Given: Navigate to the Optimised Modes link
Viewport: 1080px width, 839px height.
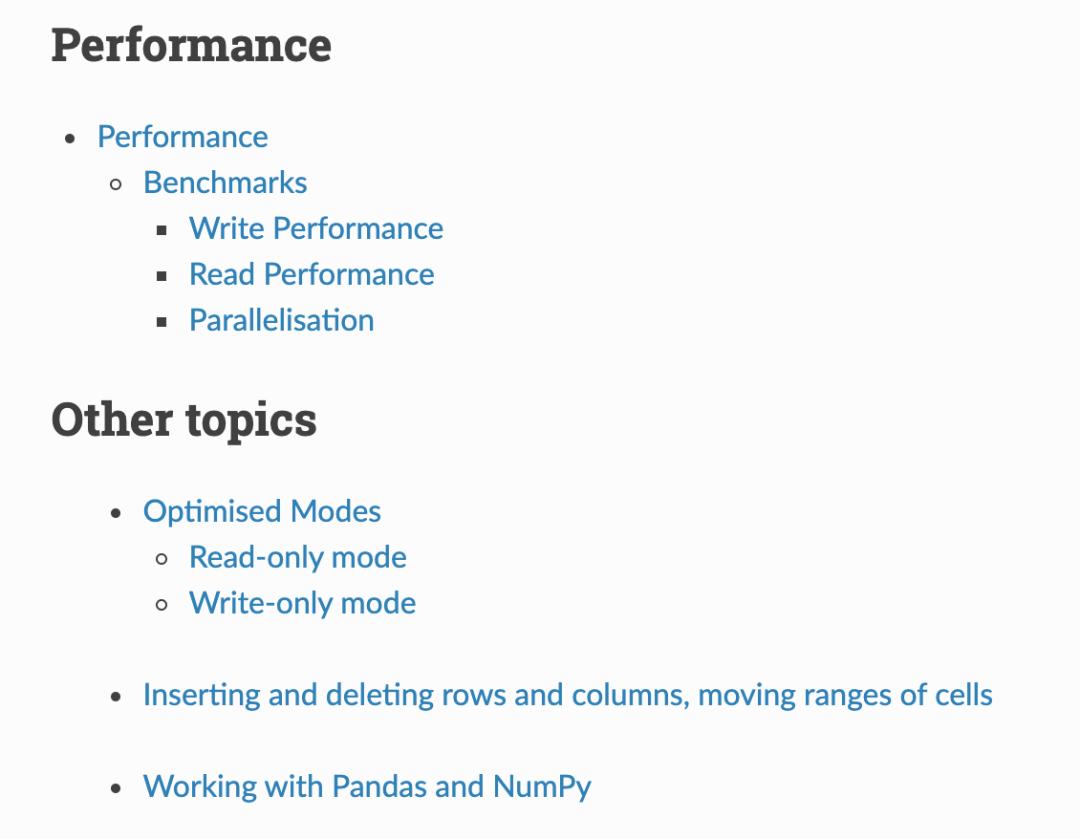Looking at the screenshot, I should (x=262, y=512).
